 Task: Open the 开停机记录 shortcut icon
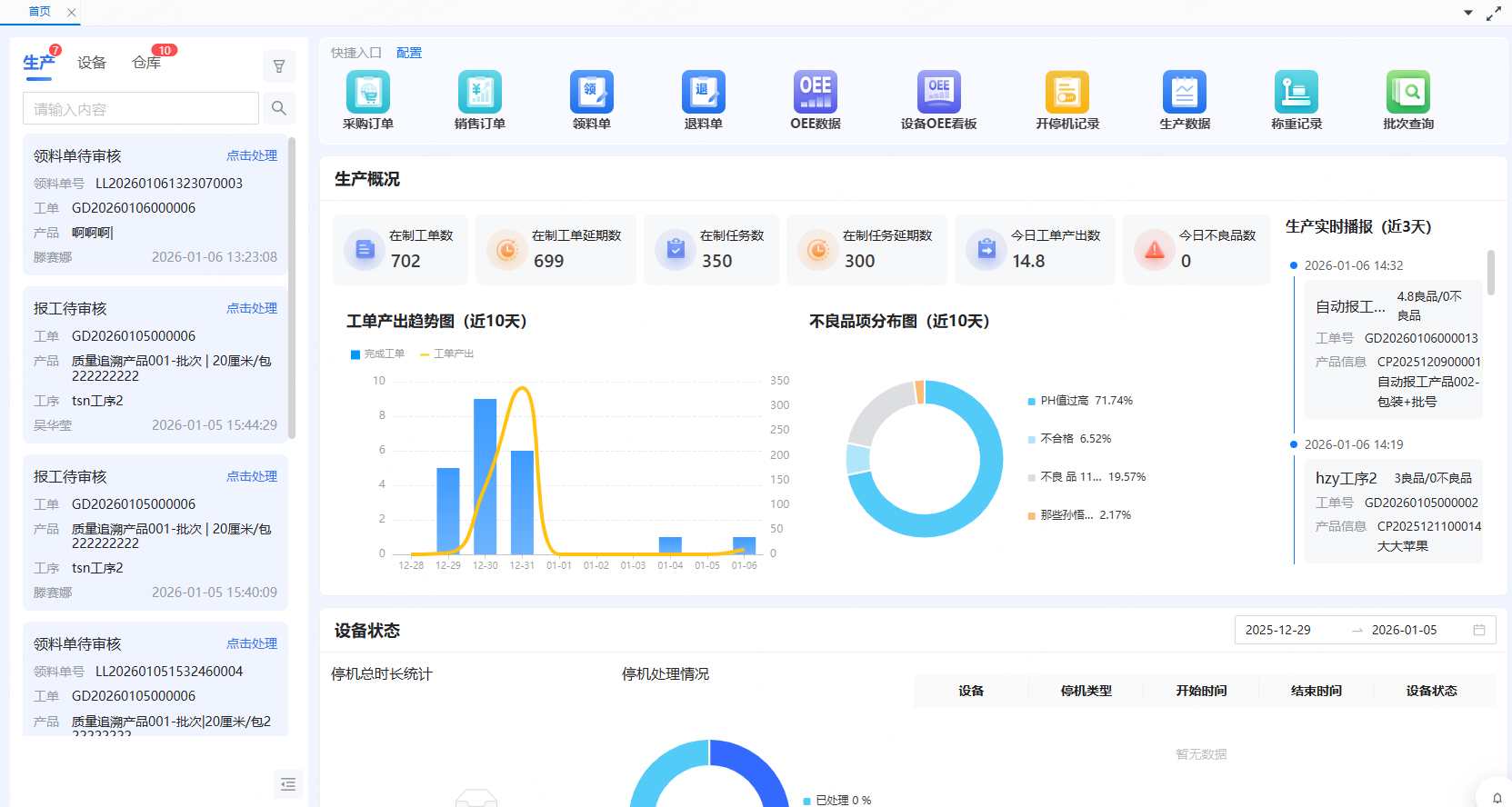(x=1067, y=92)
